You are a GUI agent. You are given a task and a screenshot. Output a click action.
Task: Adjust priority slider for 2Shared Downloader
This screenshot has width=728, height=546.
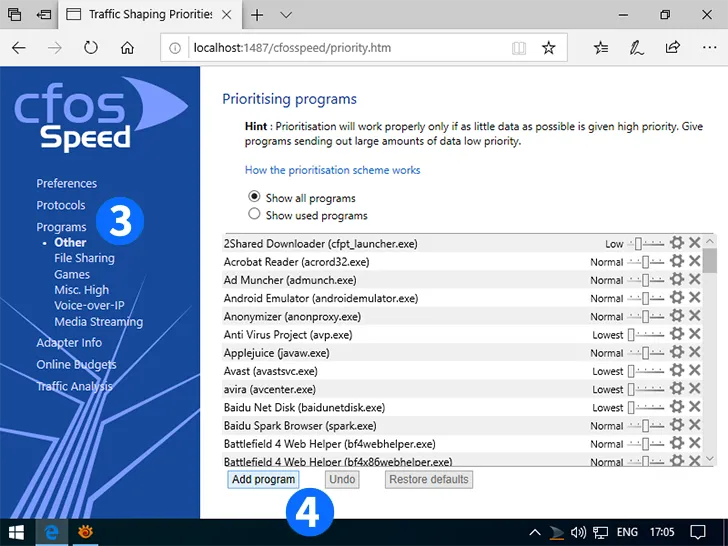(x=646, y=243)
